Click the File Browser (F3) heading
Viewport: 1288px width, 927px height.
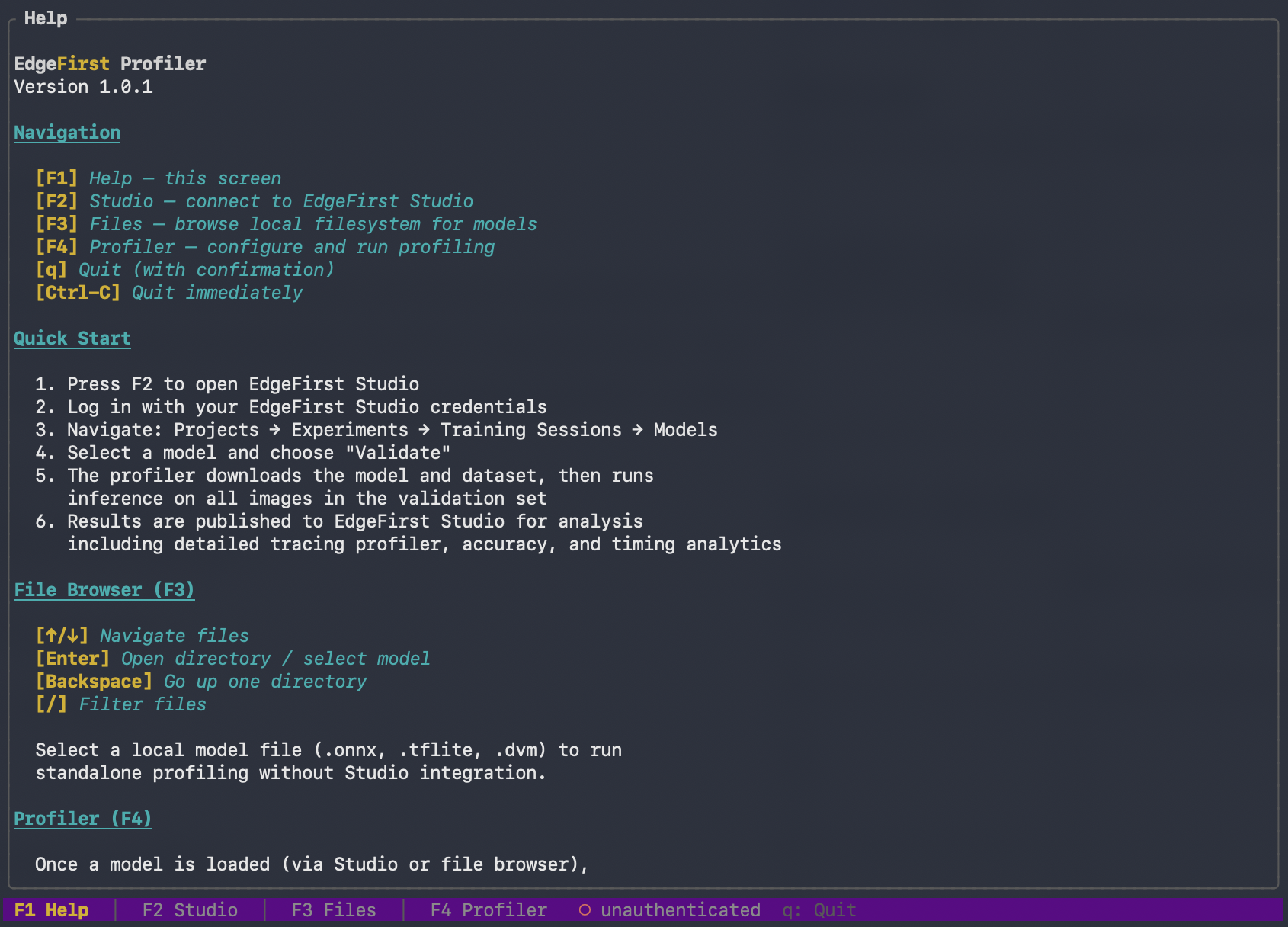click(x=104, y=590)
